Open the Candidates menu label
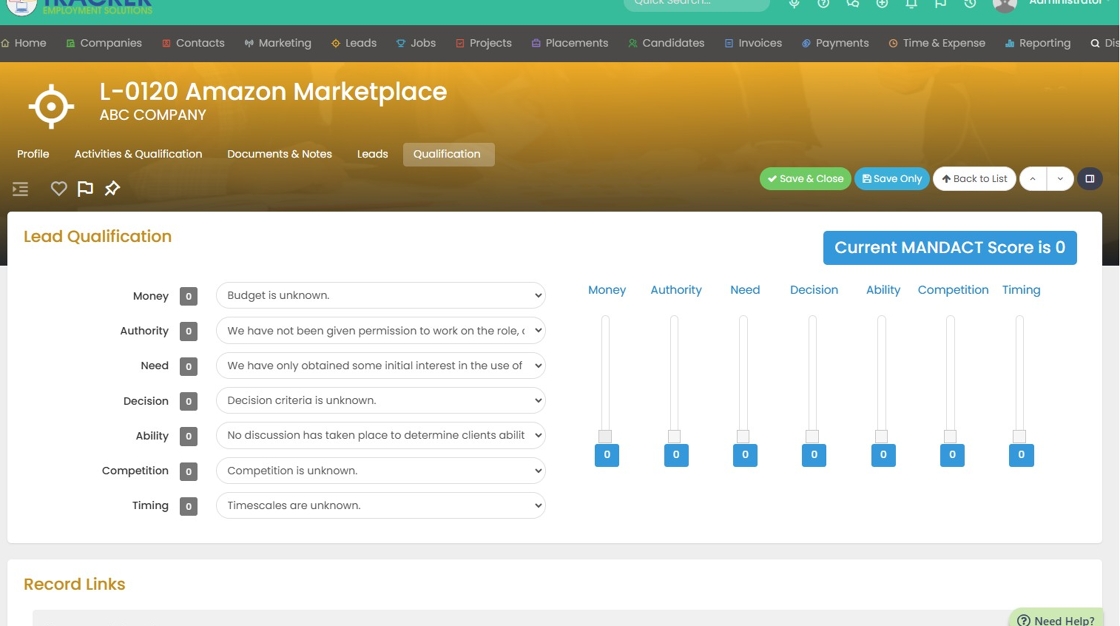 pyautogui.click(x=673, y=43)
